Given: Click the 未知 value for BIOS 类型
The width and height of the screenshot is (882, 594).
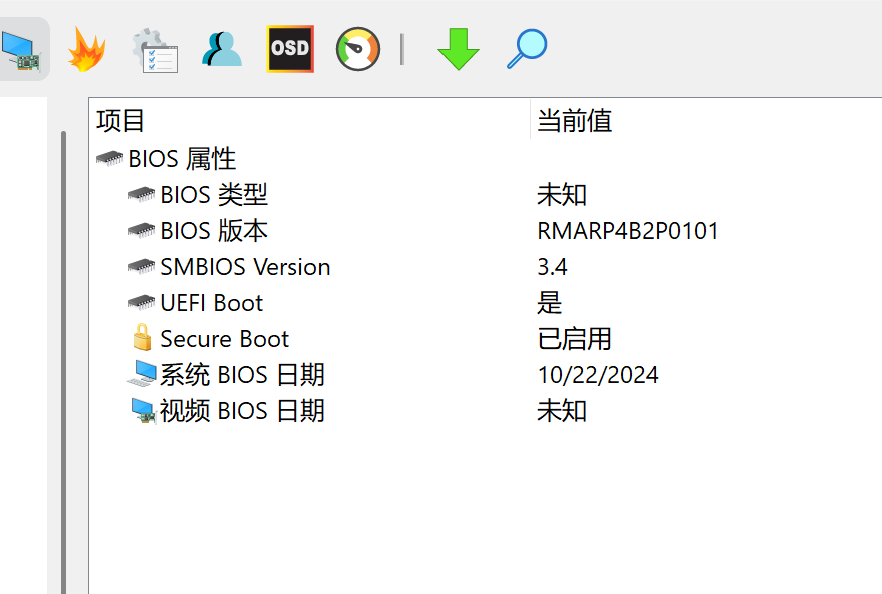Looking at the screenshot, I should click(x=562, y=195).
